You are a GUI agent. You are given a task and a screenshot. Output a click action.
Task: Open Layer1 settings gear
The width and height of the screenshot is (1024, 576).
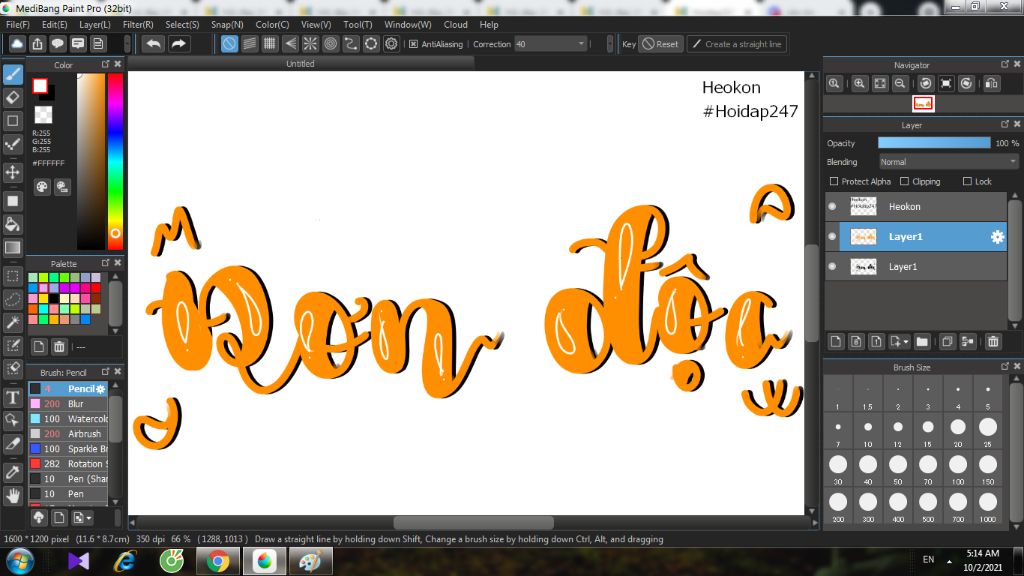tap(997, 237)
